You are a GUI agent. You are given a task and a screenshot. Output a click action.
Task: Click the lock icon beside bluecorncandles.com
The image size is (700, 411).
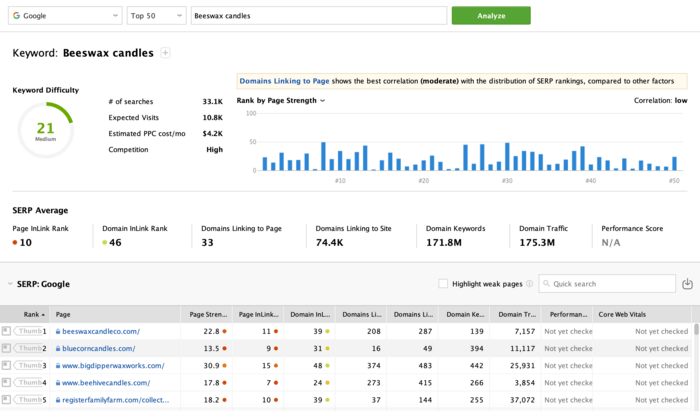[58, 349]
